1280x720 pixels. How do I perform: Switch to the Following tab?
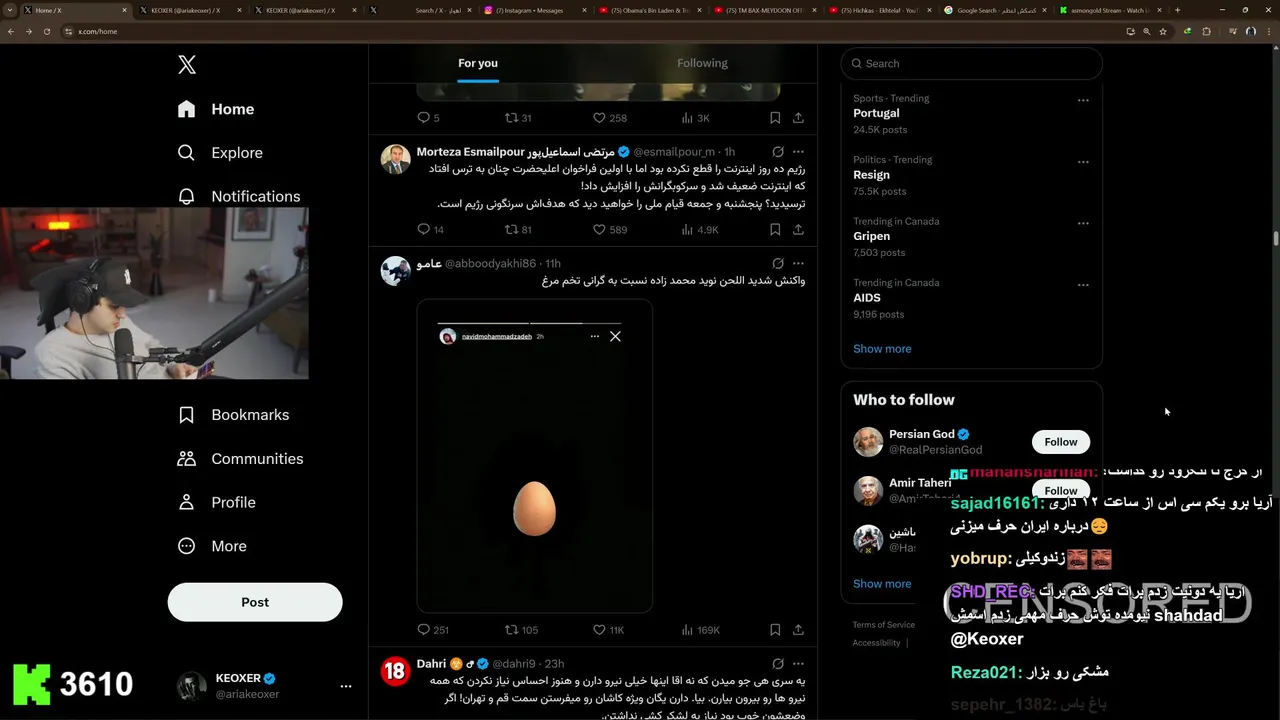pyautogui.click(x=702, y=63)
